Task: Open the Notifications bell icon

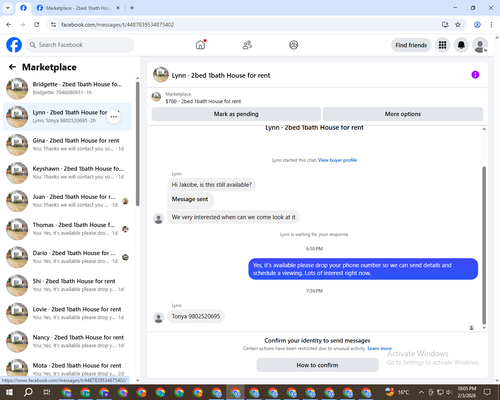Action: [x=461, y=45]
